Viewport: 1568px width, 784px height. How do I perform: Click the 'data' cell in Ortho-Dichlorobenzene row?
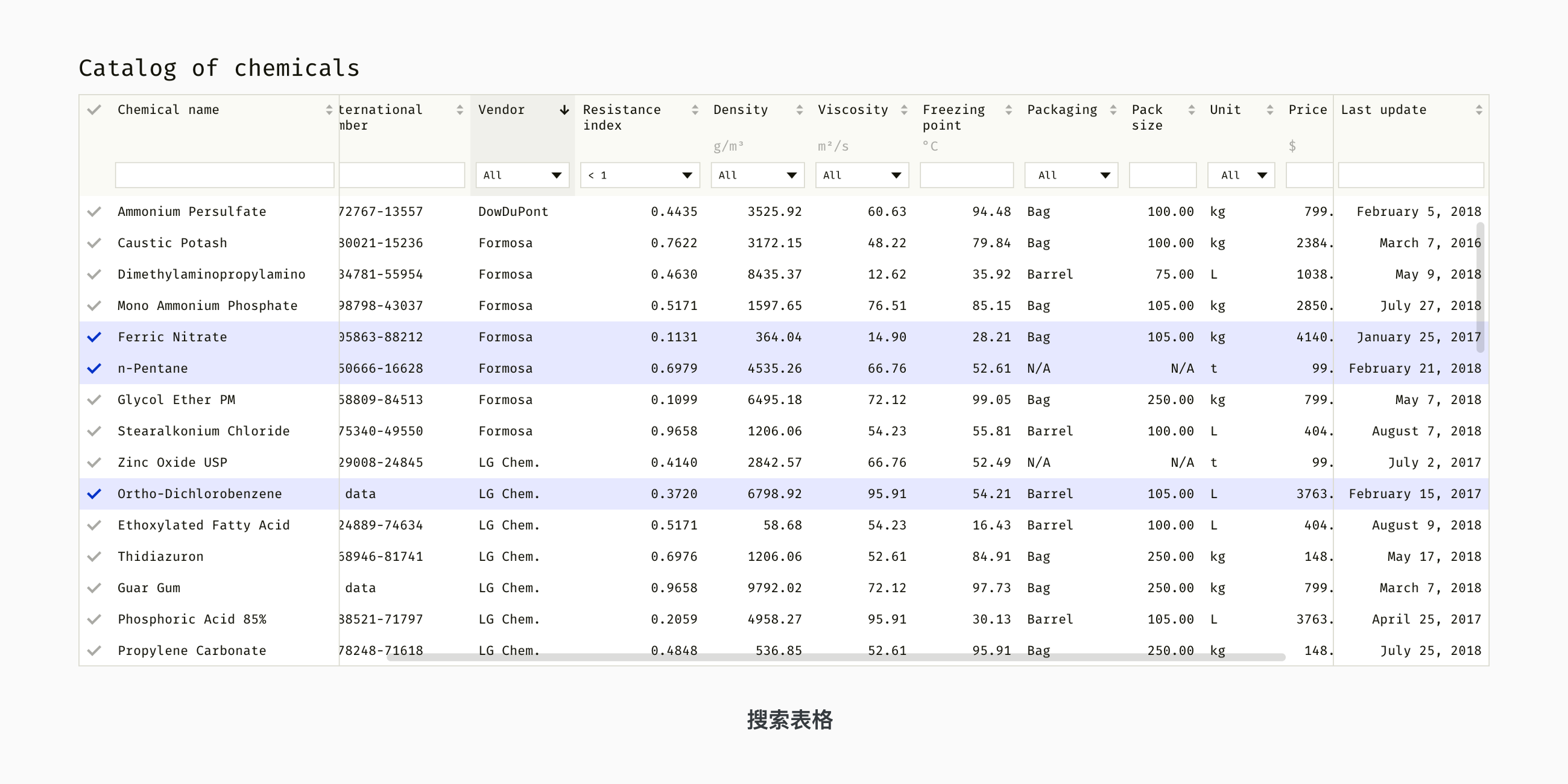(x=361, y=495)
